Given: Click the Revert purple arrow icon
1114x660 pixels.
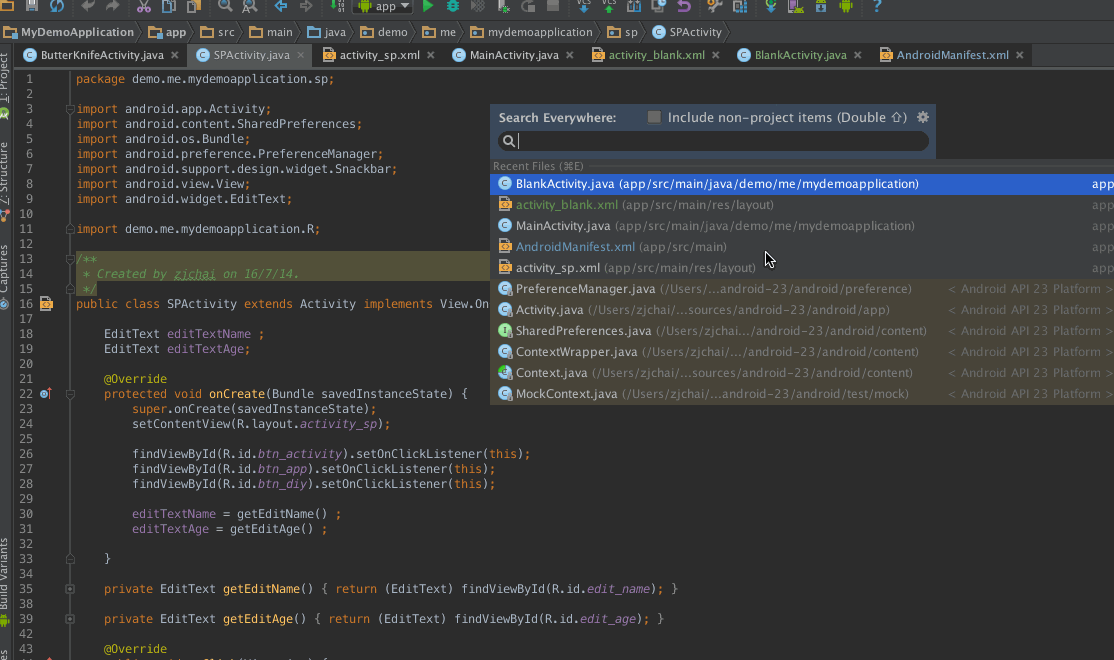Looking at the screenshot, I should pos(683,6).
